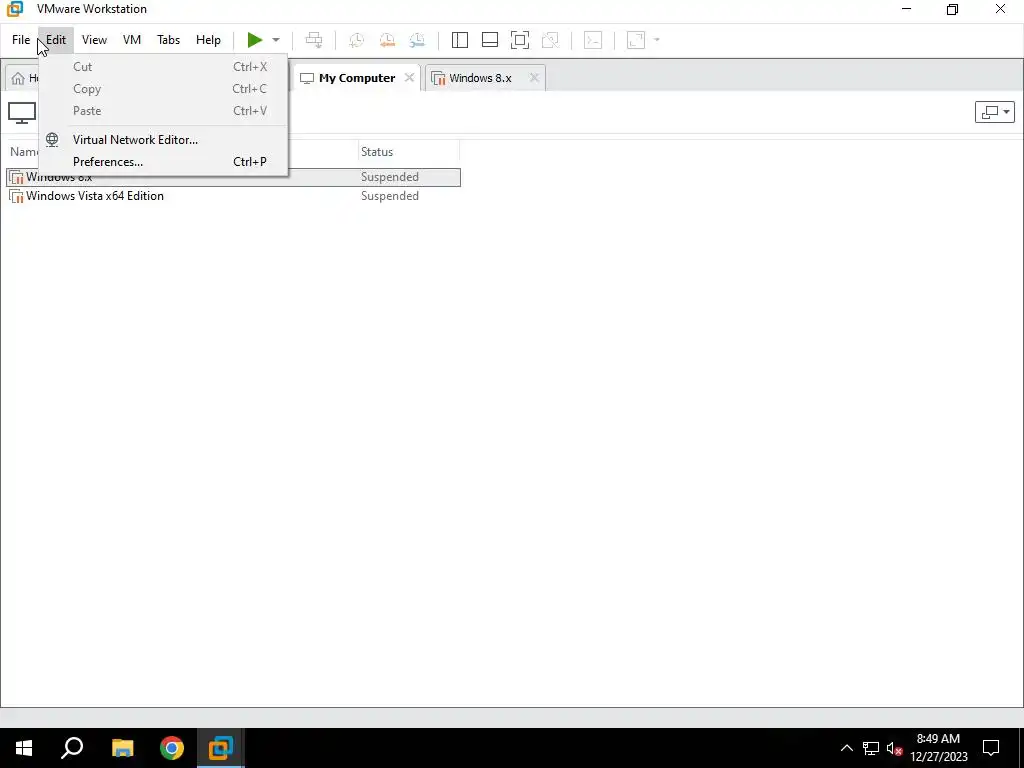Close the Windows 8.x tab

click(534, 78)
